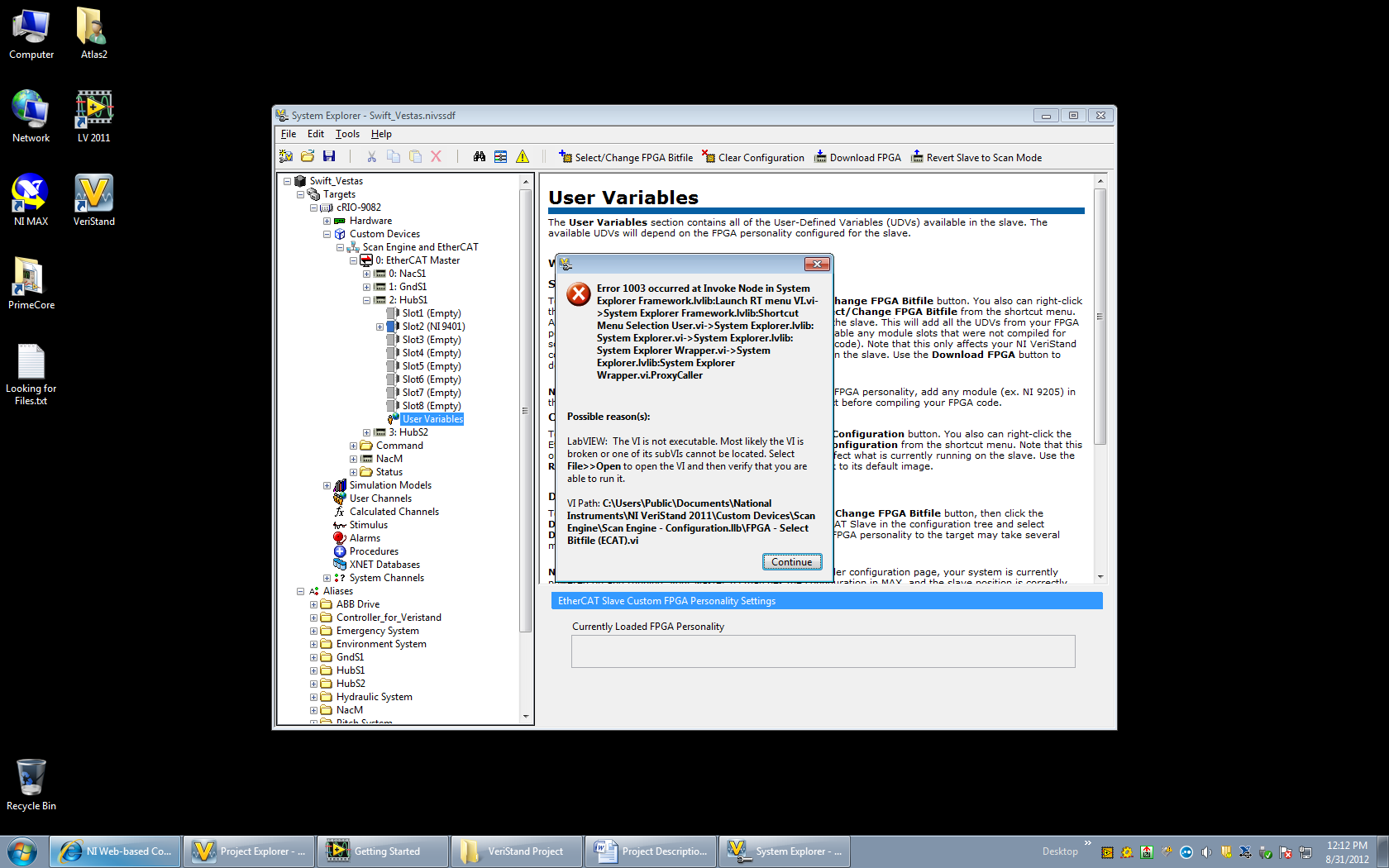Select XNET Databases tree item

coord(384,565)
